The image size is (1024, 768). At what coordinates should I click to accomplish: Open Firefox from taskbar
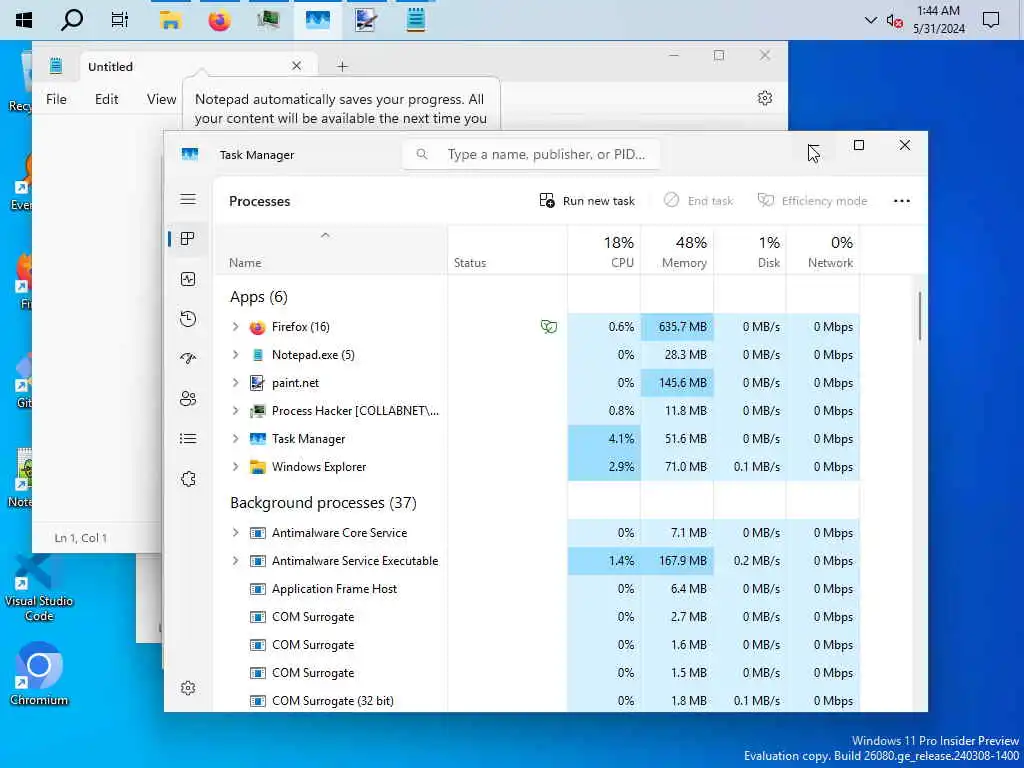pos(219,20)
